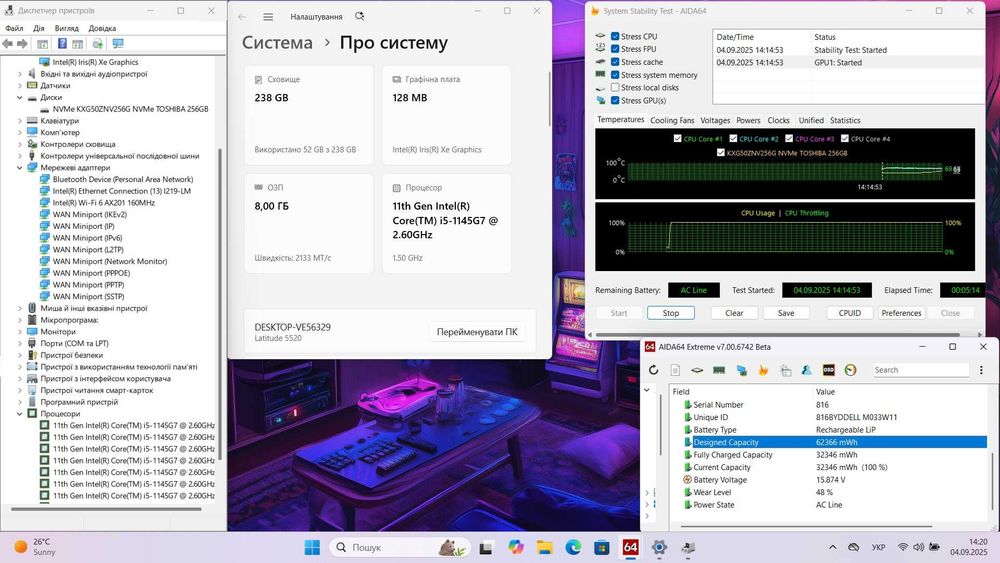The width and height of the screenshot is (1000, 563).
Task: Open Microsoft Edge from the taskbar
Action: point(573,547)
